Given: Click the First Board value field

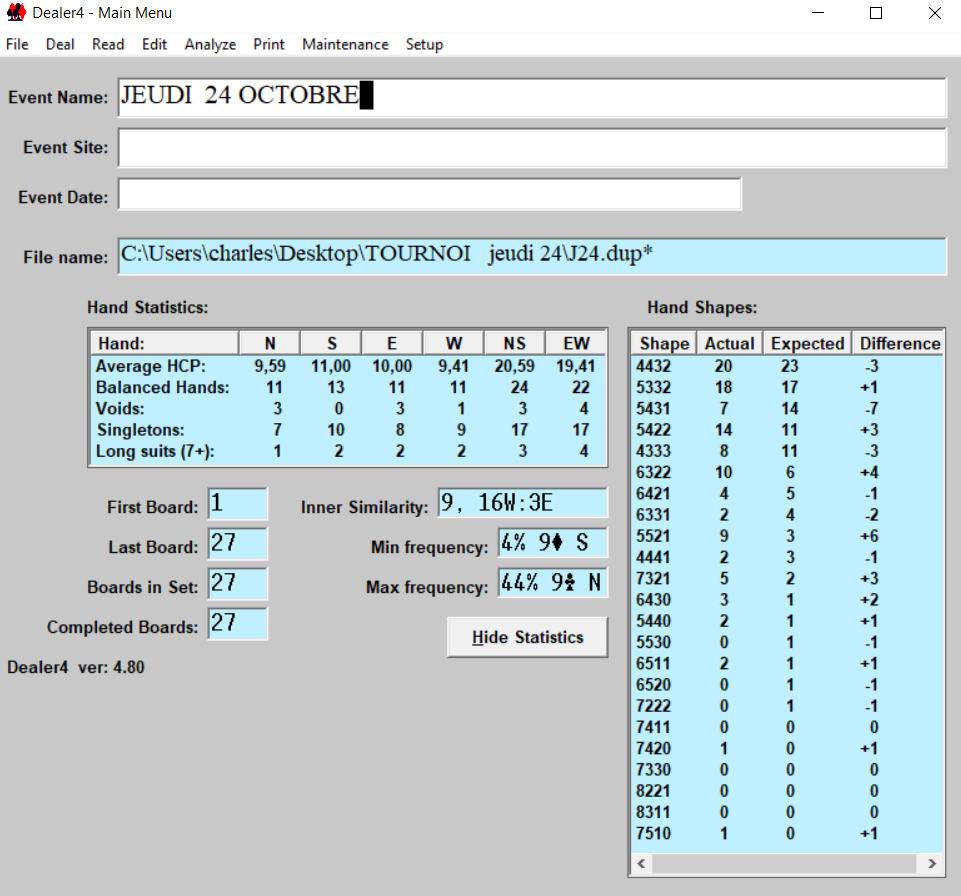Looking at the screenshot, I should click(x=238, y=504).
